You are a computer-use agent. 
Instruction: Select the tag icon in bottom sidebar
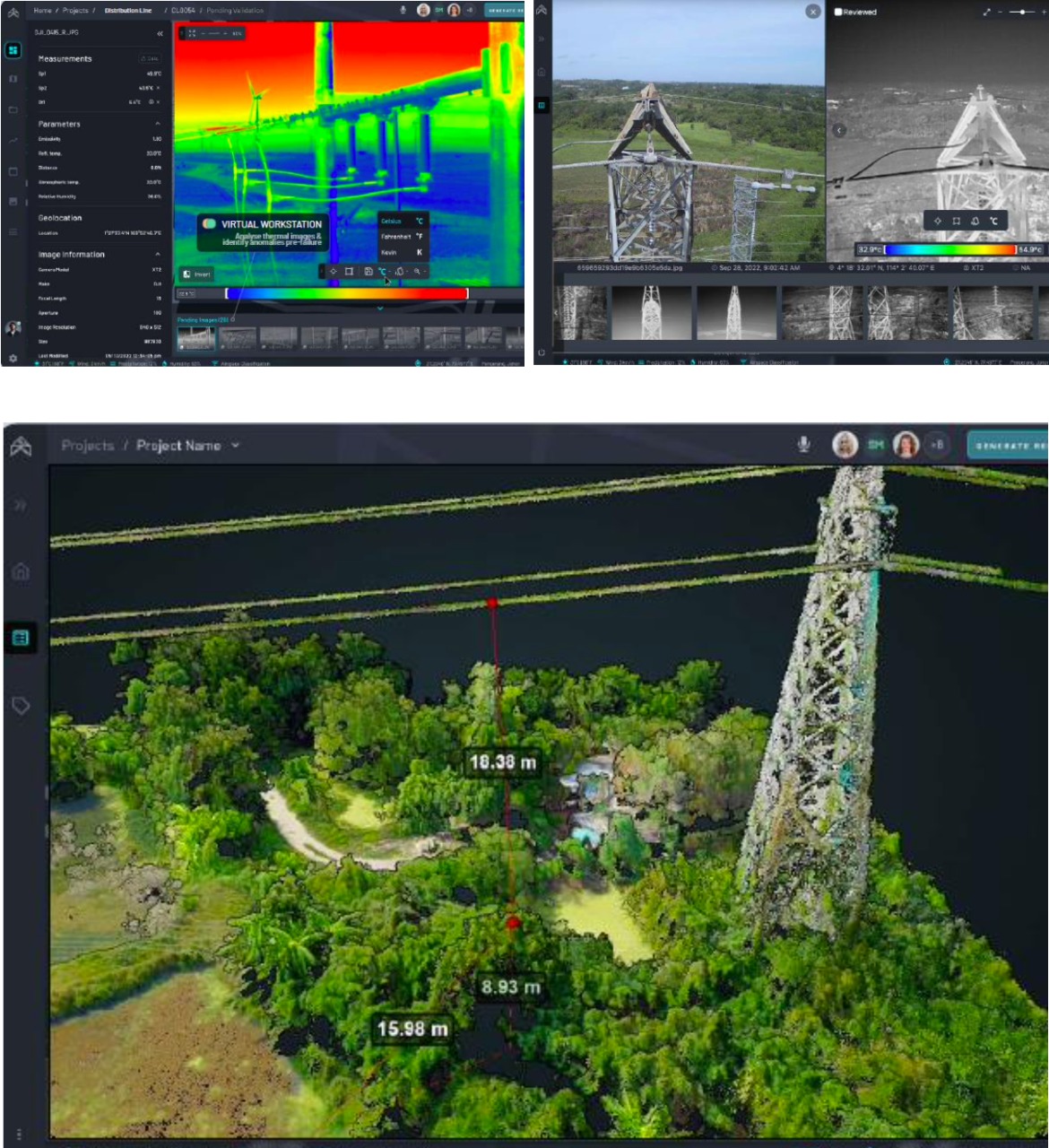[x=21, y=706]
